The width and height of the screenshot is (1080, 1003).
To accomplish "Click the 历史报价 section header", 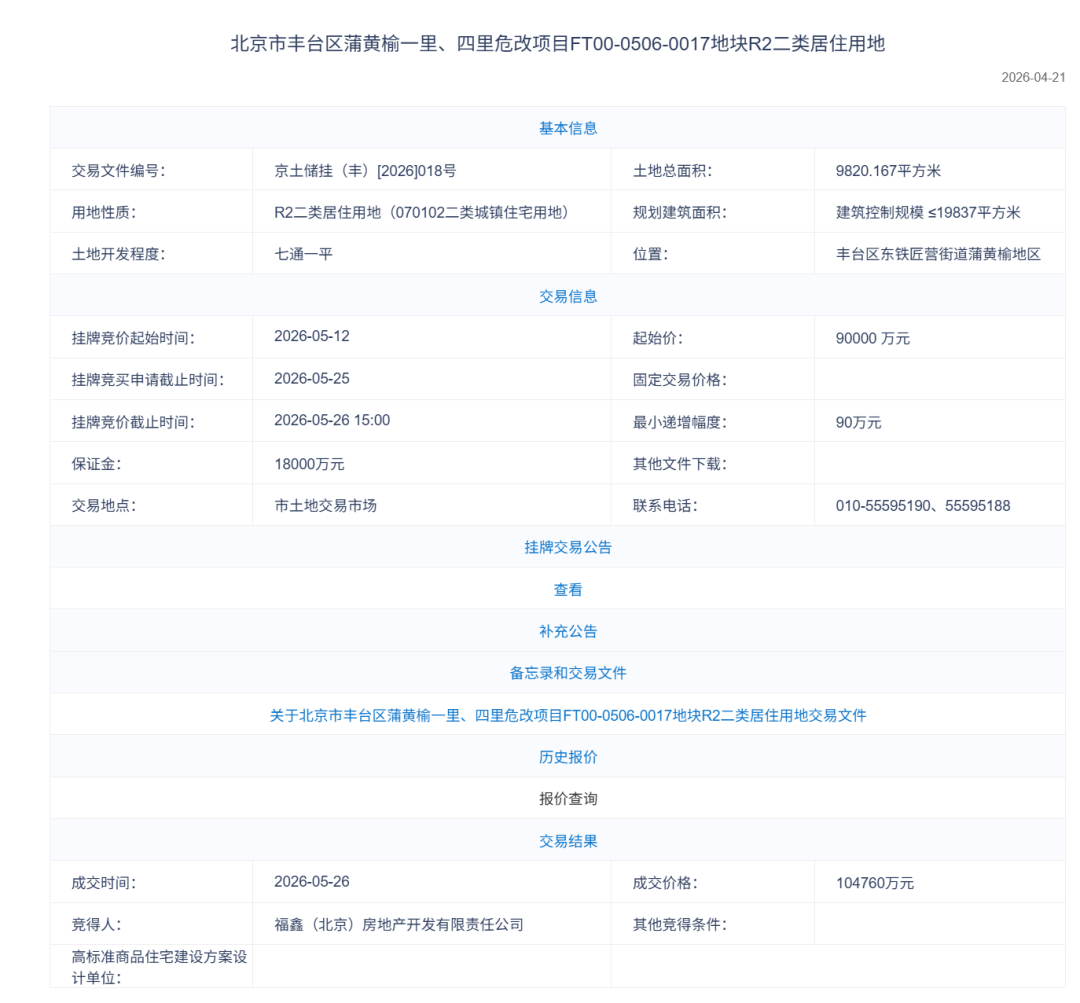I will click(x=568, y=757).
